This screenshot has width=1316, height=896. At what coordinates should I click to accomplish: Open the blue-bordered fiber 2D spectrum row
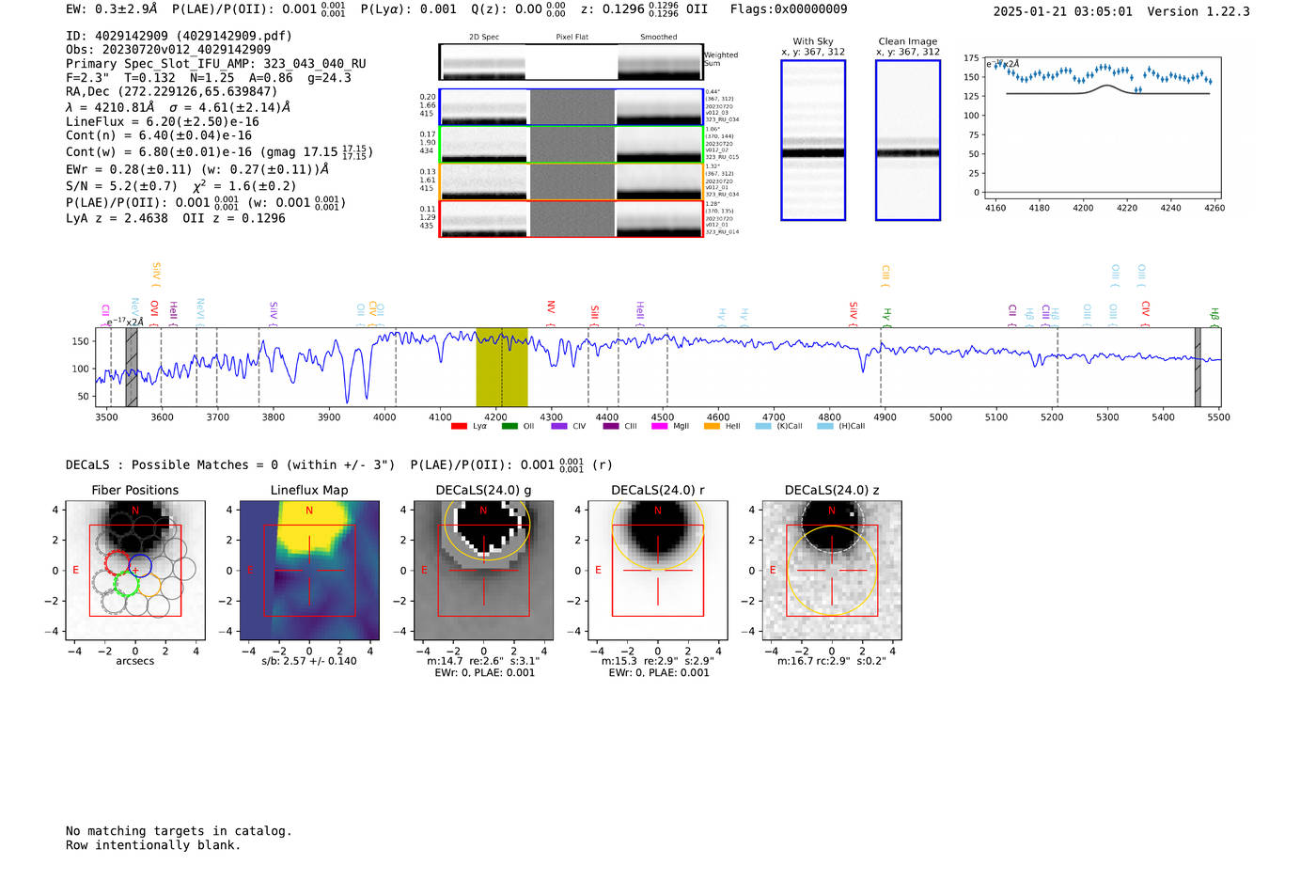click(x=572, y=107)
